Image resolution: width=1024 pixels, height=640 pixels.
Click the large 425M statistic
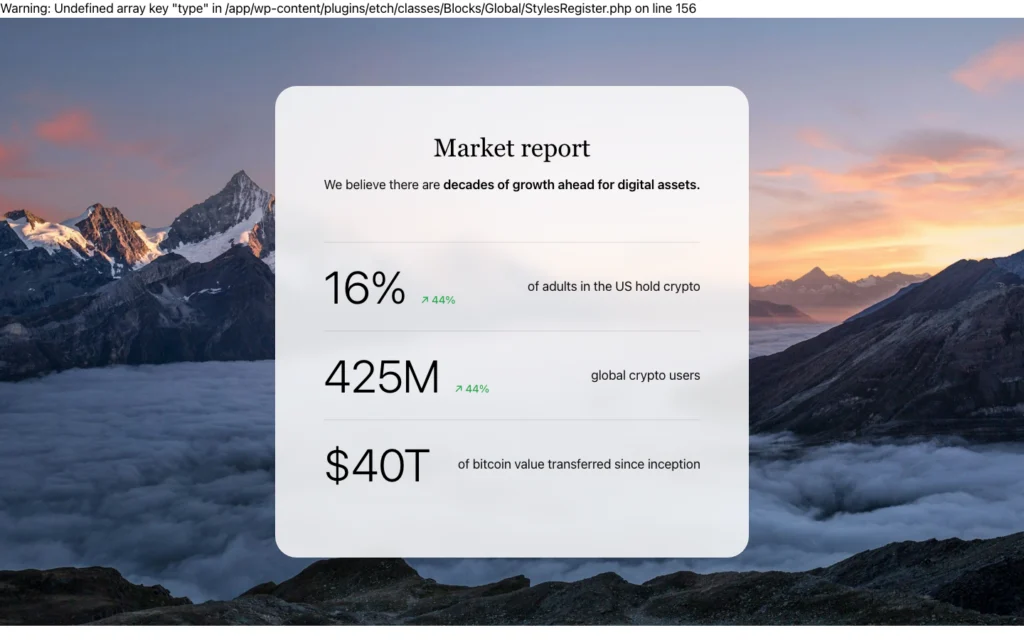pyautogui.click(x=382, y=377)
